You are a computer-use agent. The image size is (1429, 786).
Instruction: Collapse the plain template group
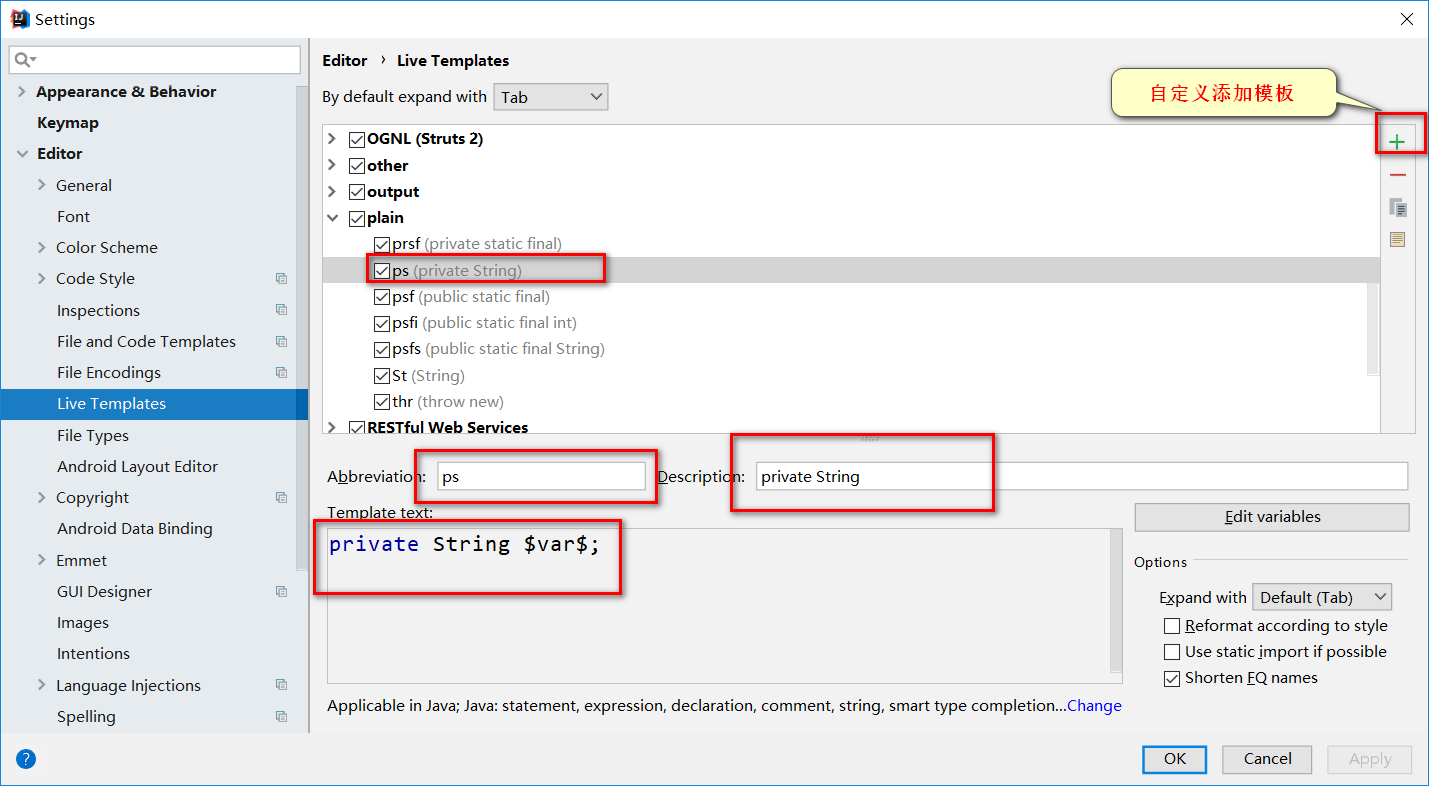[x=333, y=218]
